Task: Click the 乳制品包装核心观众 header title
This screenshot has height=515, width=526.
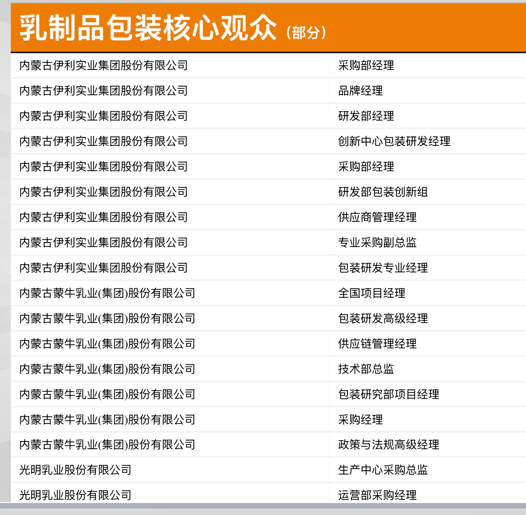Action: [148, 28]
